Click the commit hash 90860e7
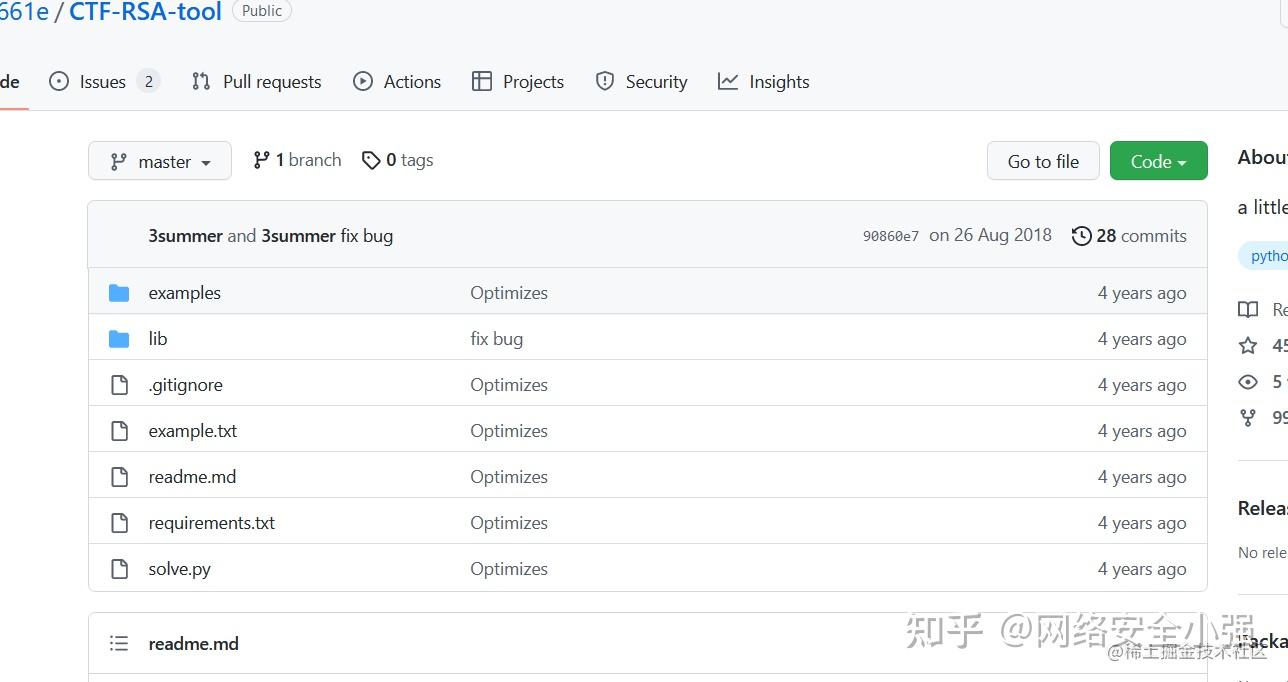 pyautogui.click(x=890, y=235)
